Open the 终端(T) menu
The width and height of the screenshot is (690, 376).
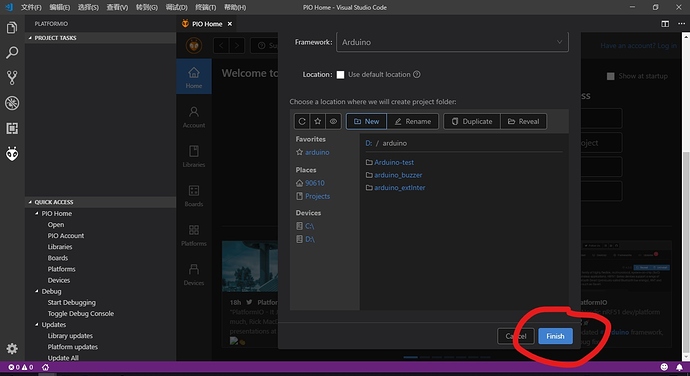pos(206,7)
